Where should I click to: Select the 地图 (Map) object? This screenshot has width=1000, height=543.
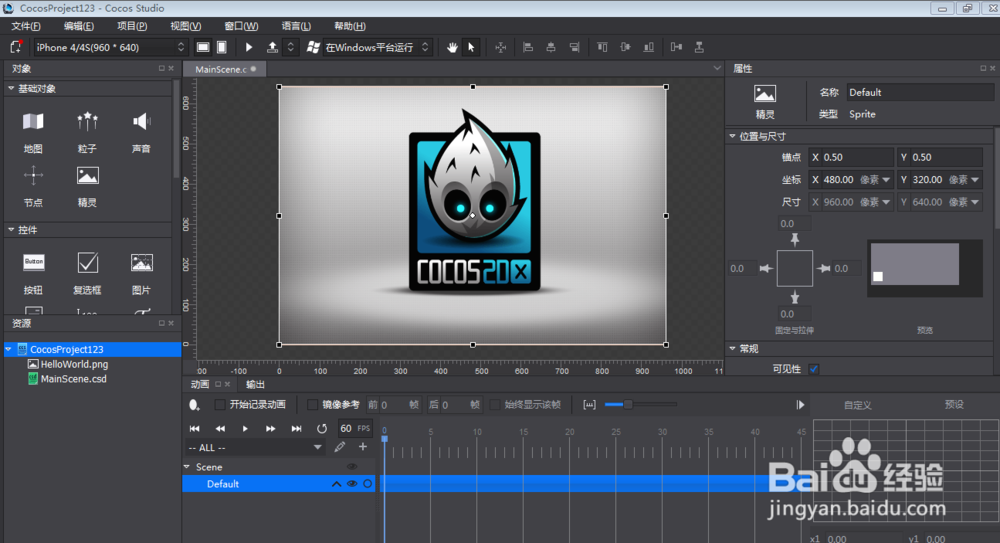33,131
